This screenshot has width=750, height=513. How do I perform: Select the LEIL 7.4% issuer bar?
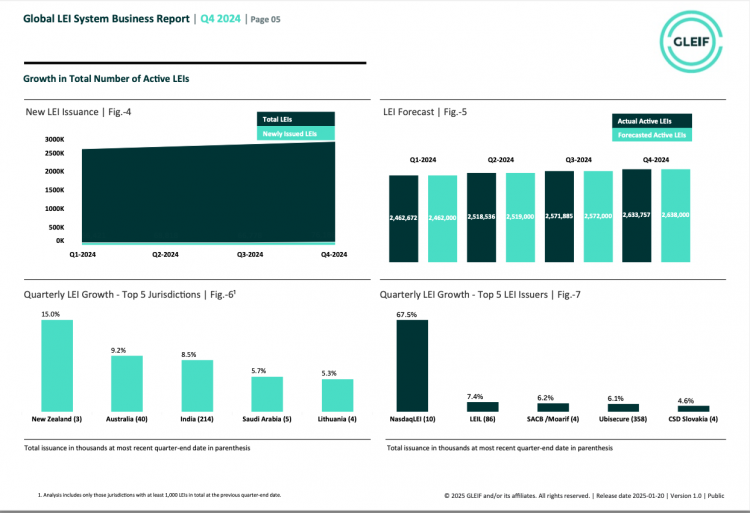tap(482, 406)
